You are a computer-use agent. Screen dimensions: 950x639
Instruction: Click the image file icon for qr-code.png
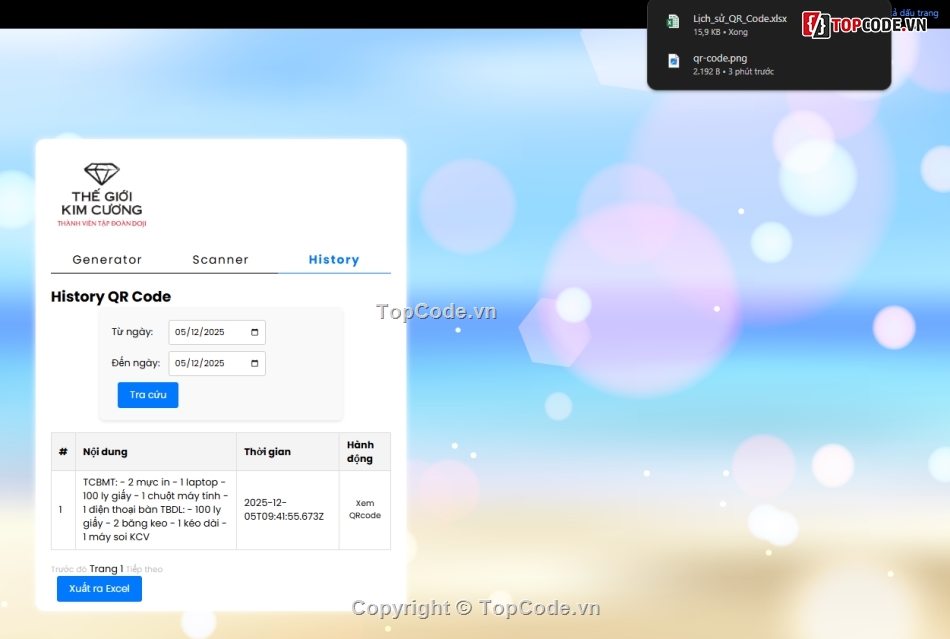[x=674, y=61]
